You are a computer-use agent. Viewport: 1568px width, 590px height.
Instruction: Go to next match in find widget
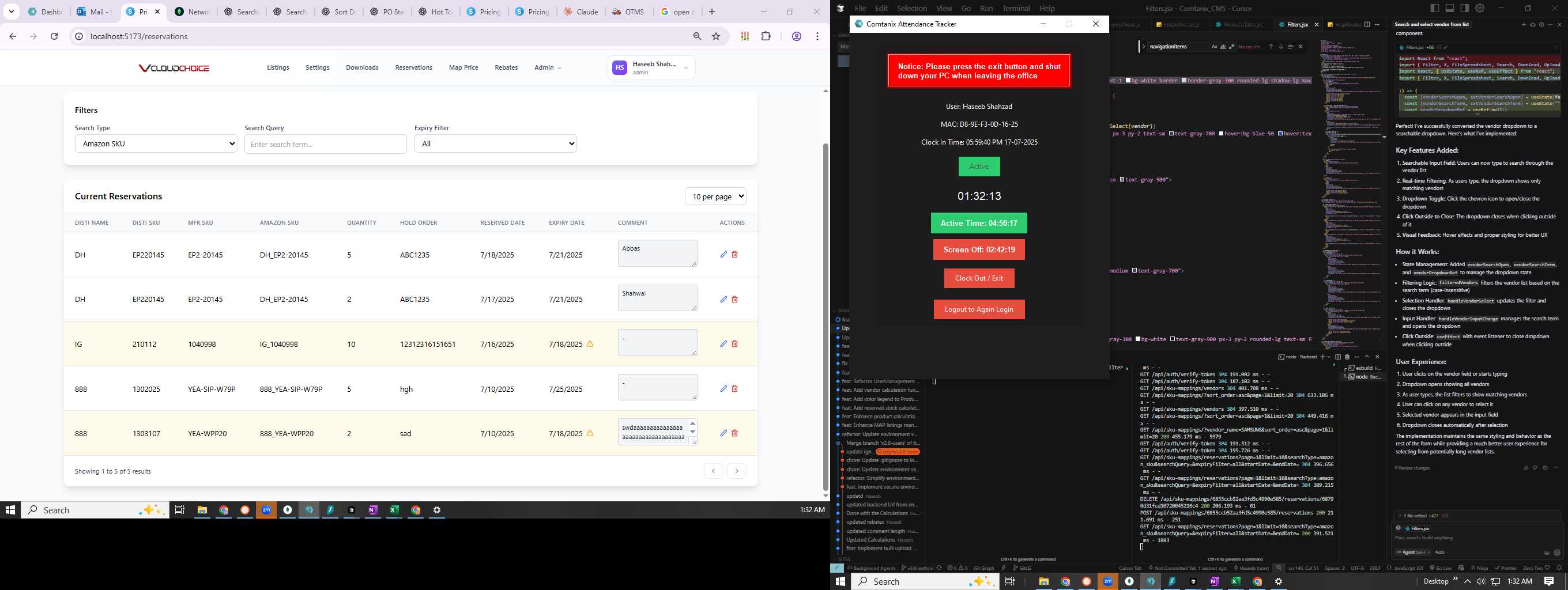1281,47
